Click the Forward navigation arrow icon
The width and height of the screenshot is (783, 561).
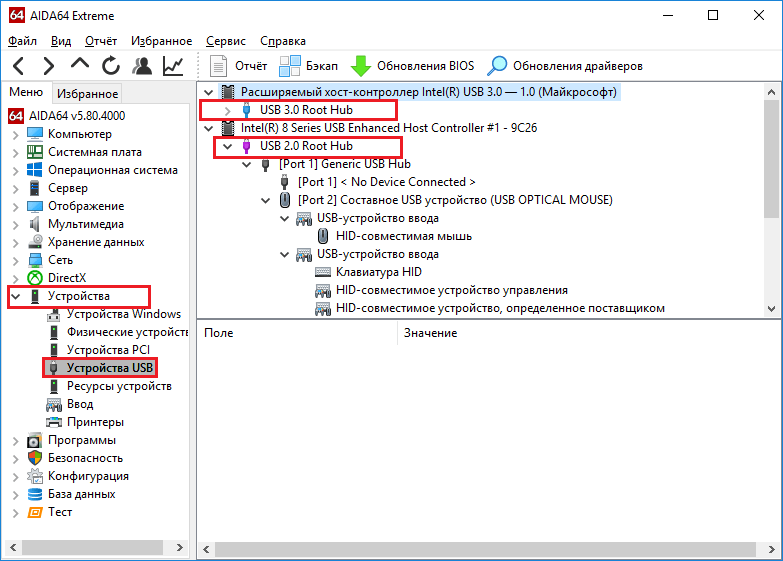tap(48, 66)
